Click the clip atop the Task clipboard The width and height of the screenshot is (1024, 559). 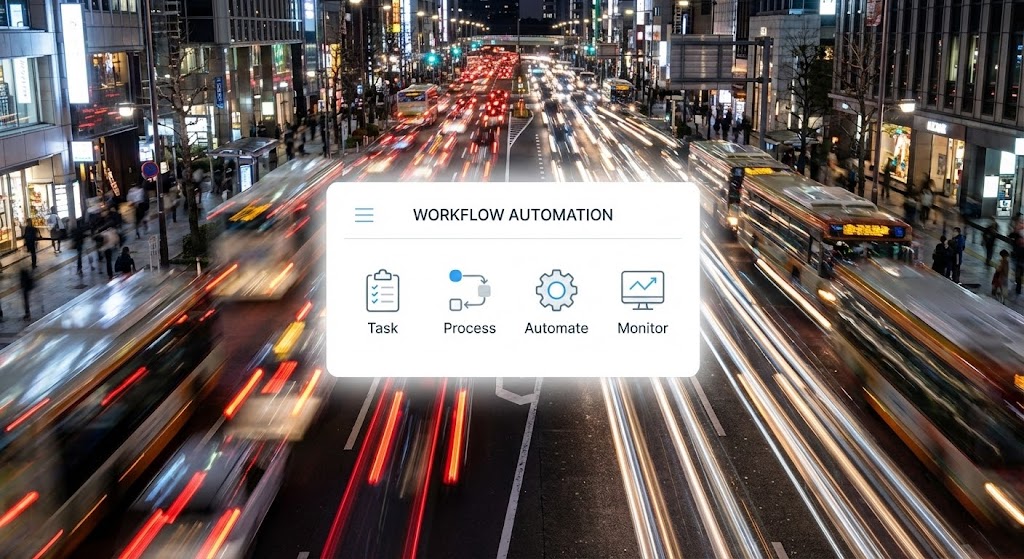click(x=382, y=274)
